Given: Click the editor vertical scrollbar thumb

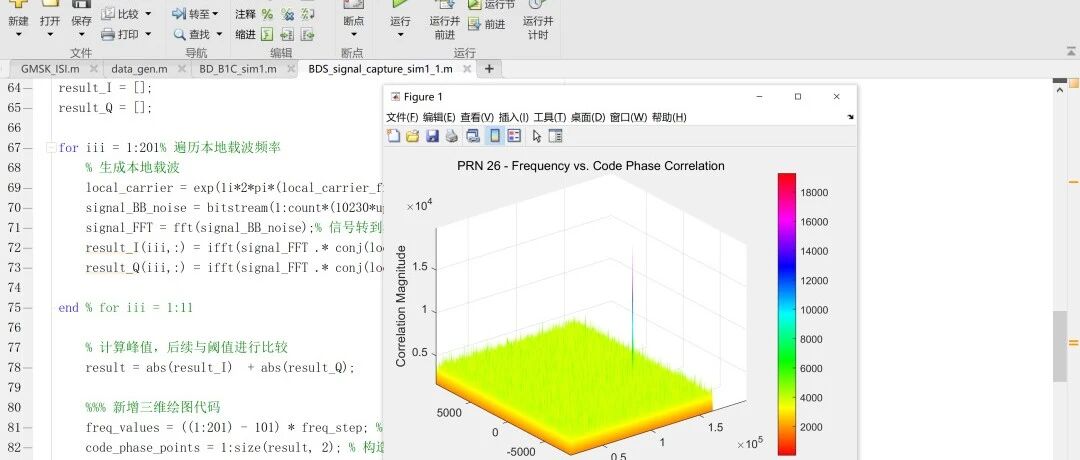Looking at the screenshot, I should point(1060,346).
